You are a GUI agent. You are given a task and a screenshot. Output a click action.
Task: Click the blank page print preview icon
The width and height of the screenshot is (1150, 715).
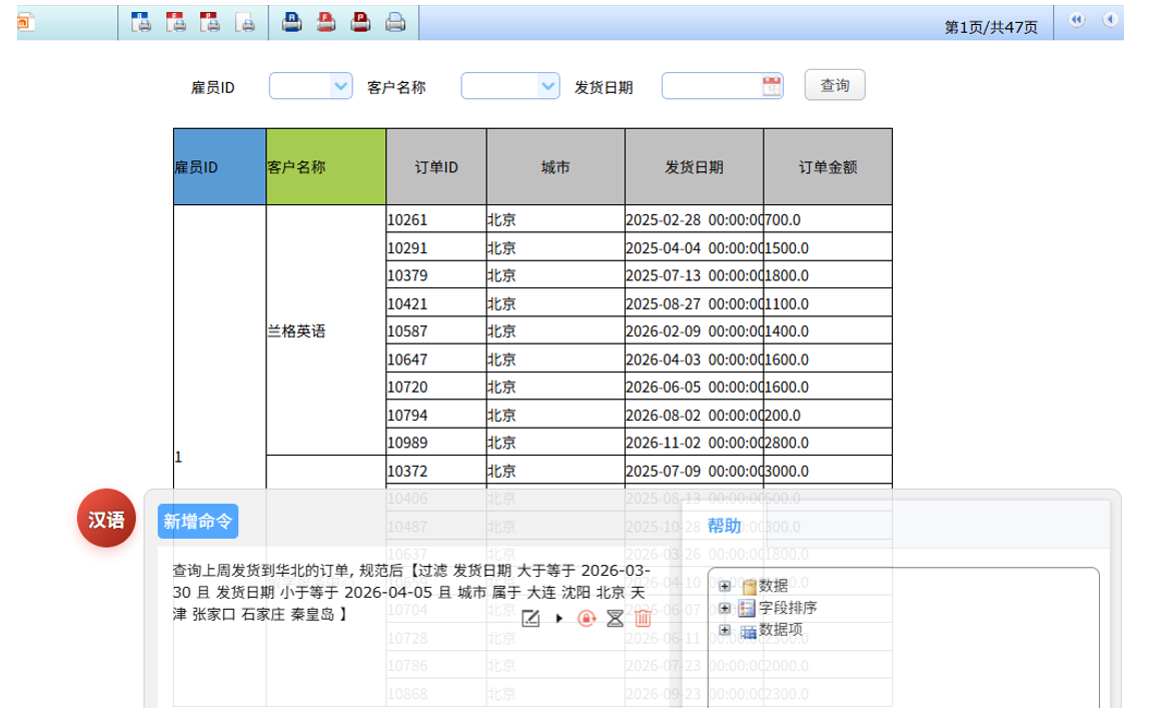click(245, 23)
